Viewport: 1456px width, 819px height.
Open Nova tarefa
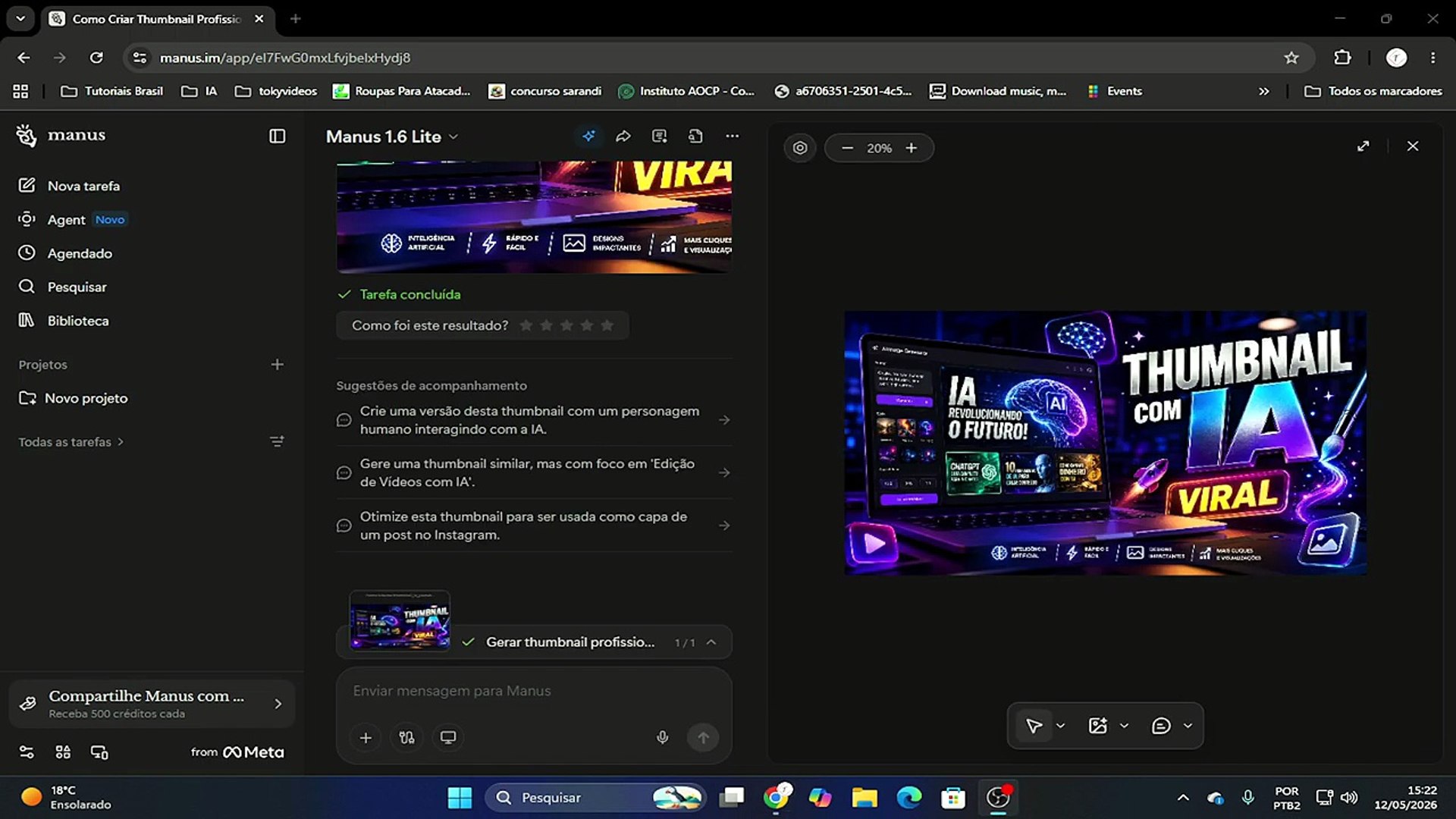(x=69, y=186)
